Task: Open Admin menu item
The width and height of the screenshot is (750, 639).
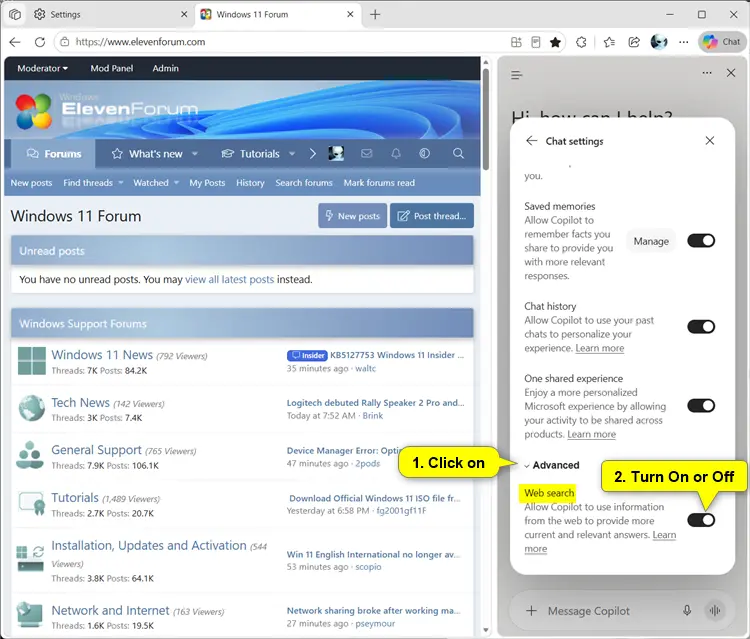Action: tap(165, 68)
